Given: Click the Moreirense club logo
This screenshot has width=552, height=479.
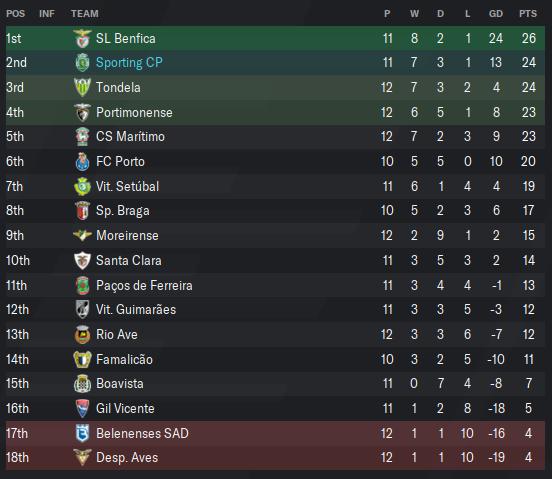Looking at the screenshot, I should tap(82, 235).
